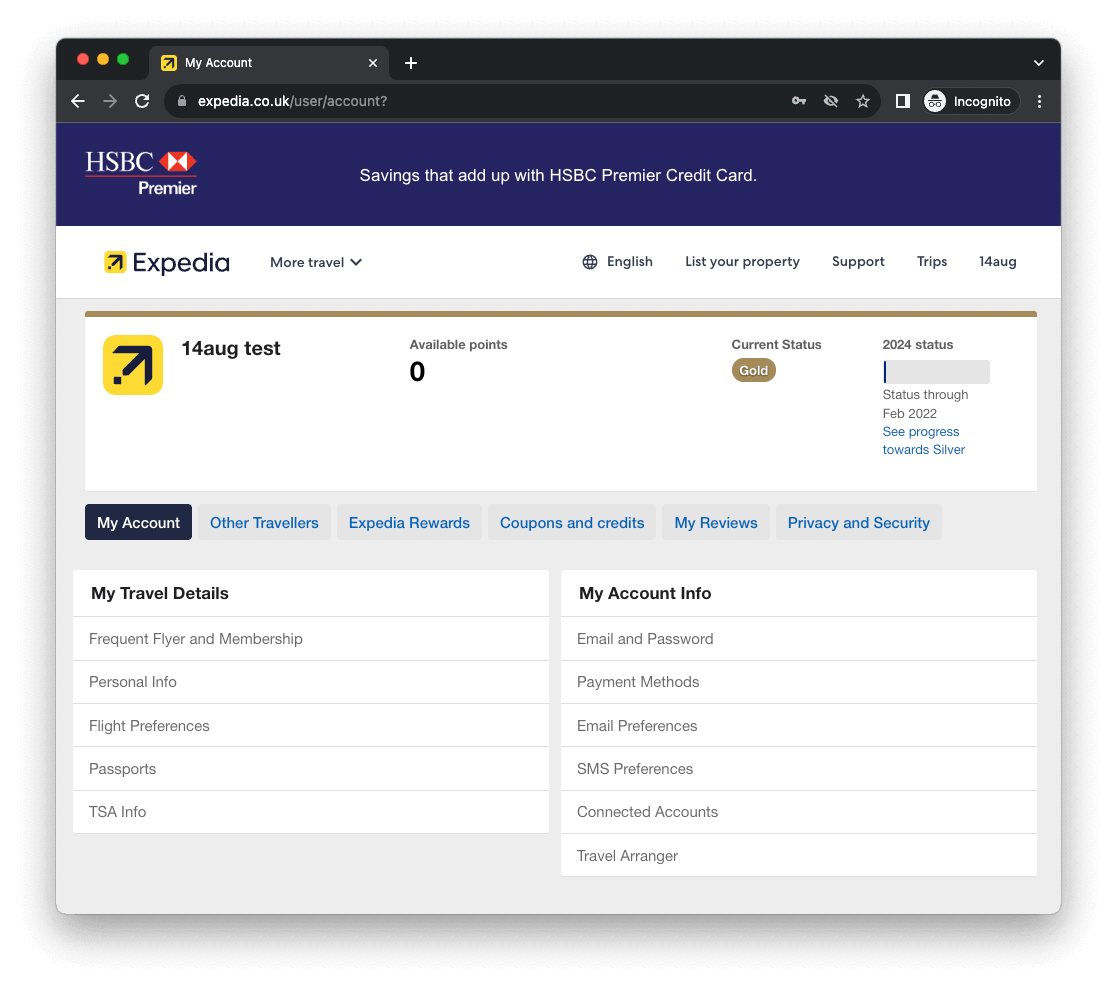Open Connected Accounts row
This screenshot has height=988, width=1117.
(x=799, y=812)
